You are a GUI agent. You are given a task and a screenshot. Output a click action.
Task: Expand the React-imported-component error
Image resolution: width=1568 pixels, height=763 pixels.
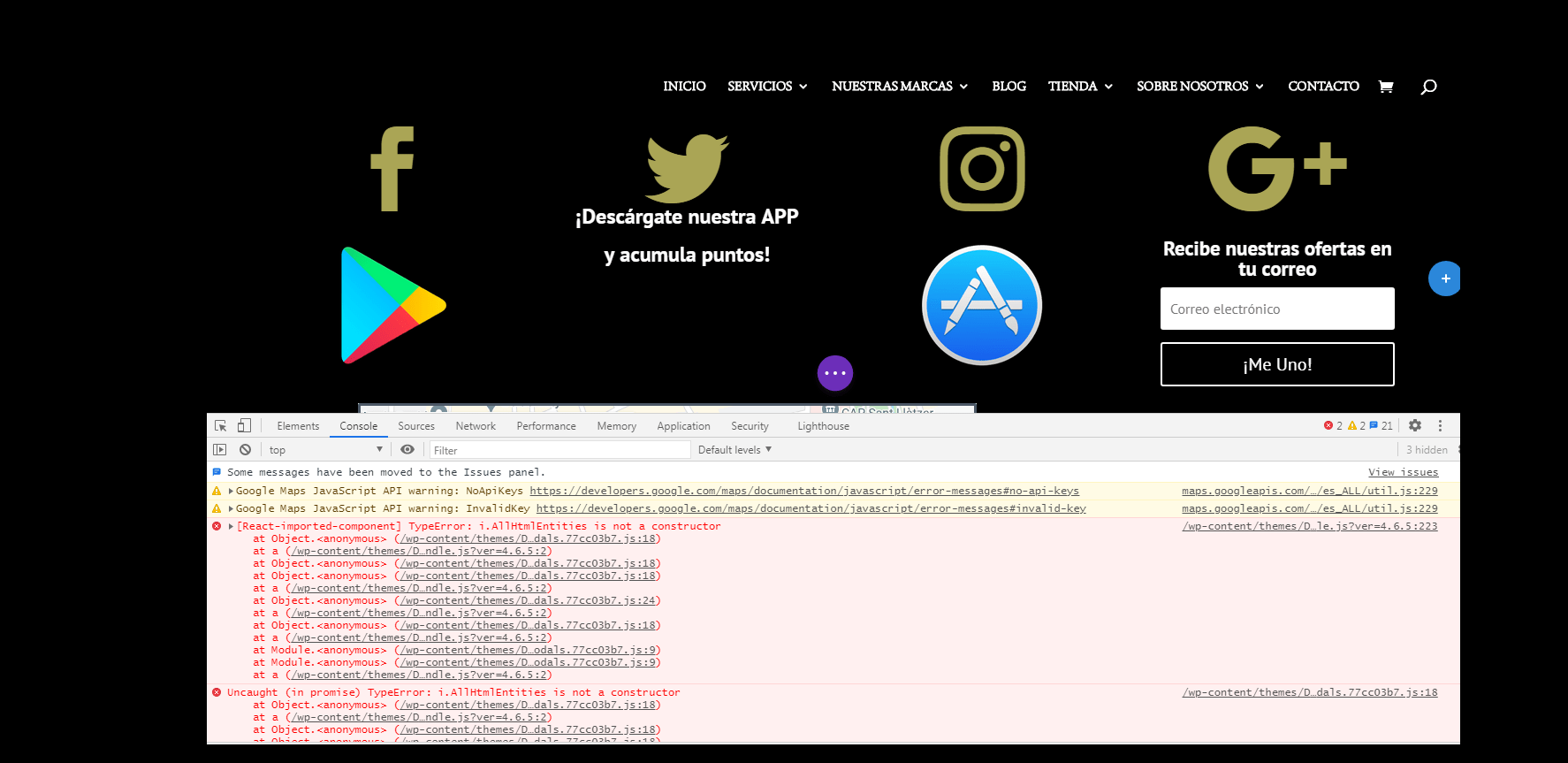click(232, 526)
